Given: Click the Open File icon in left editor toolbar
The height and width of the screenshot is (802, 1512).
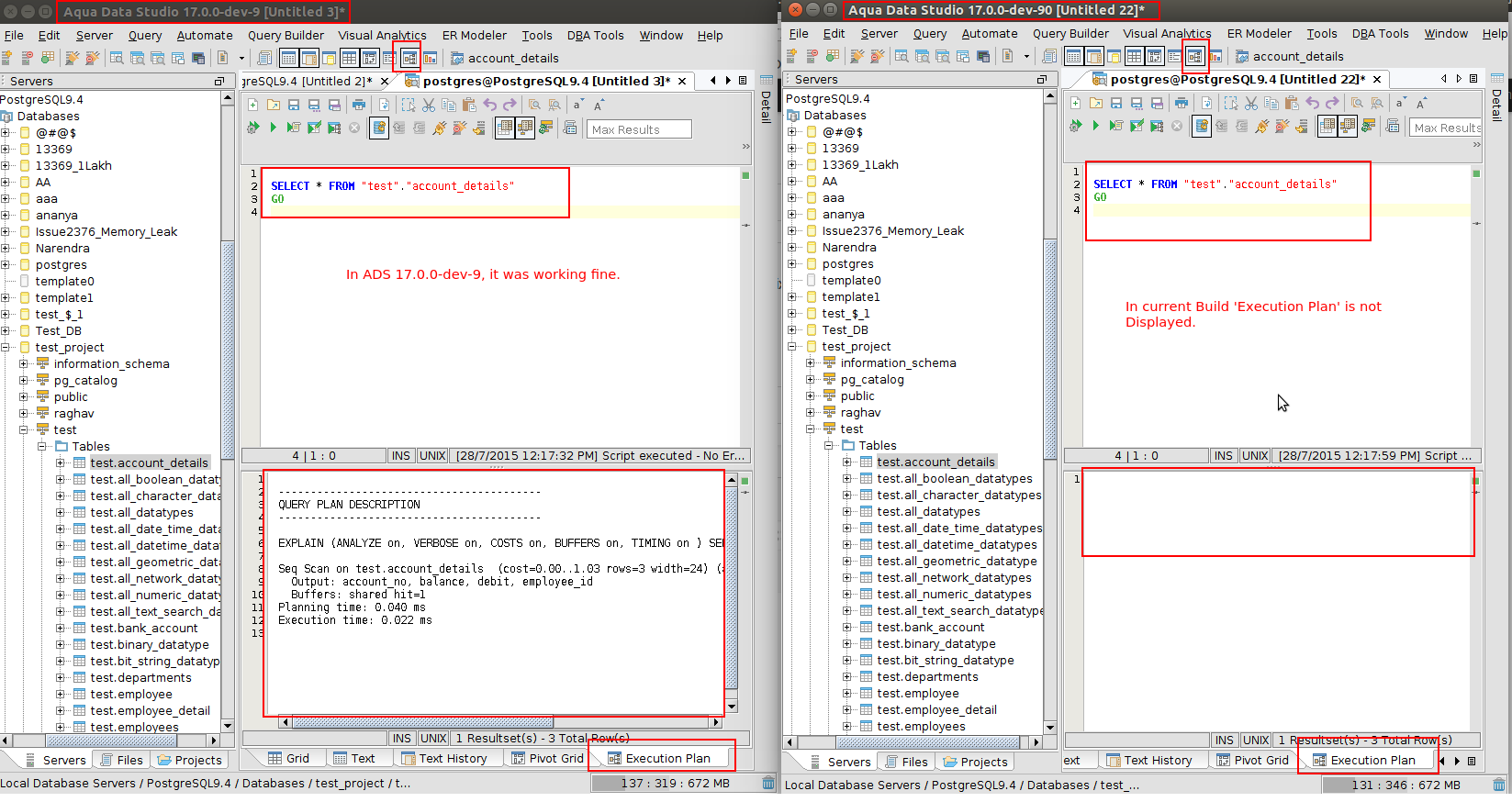Looking at the screenshot, I should tap(274, 105).
